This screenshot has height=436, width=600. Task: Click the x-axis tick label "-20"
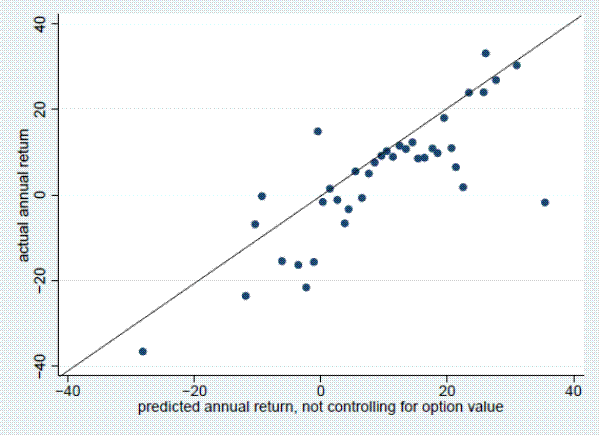coord(193,389)
